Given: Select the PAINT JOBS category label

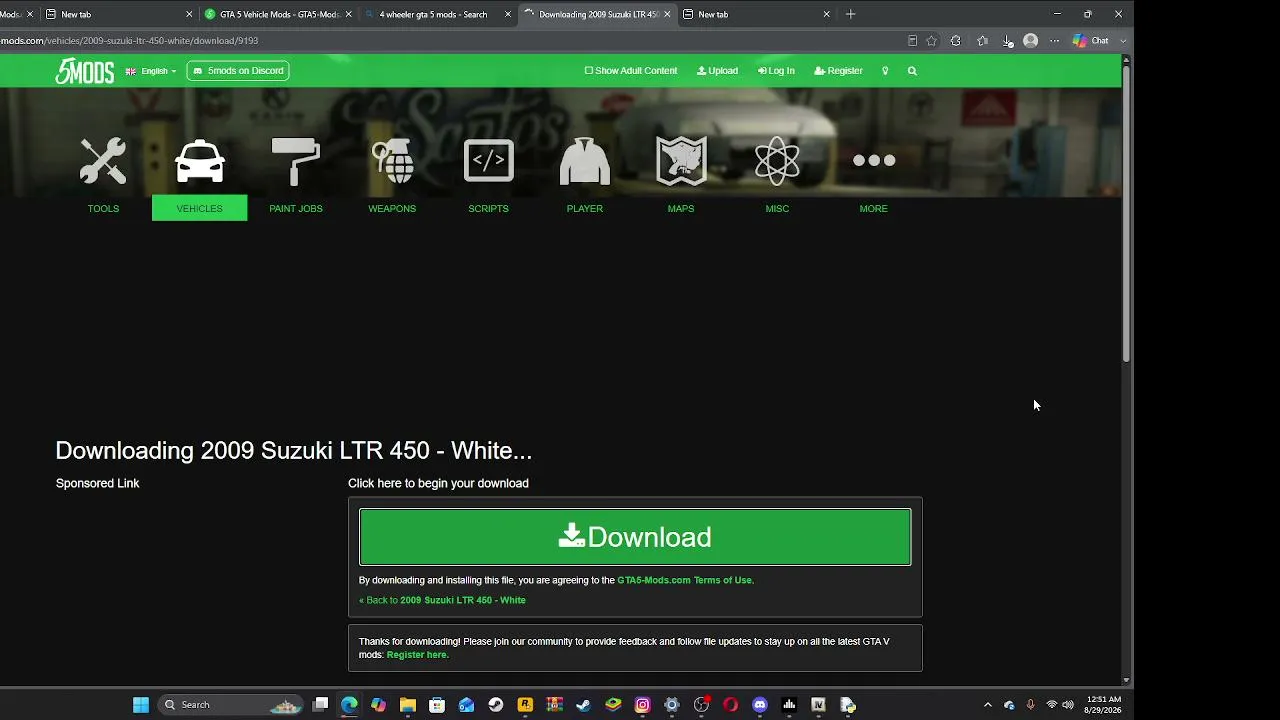Looking at the screenshot, I should pyautogui.click(x=296, y=208).
